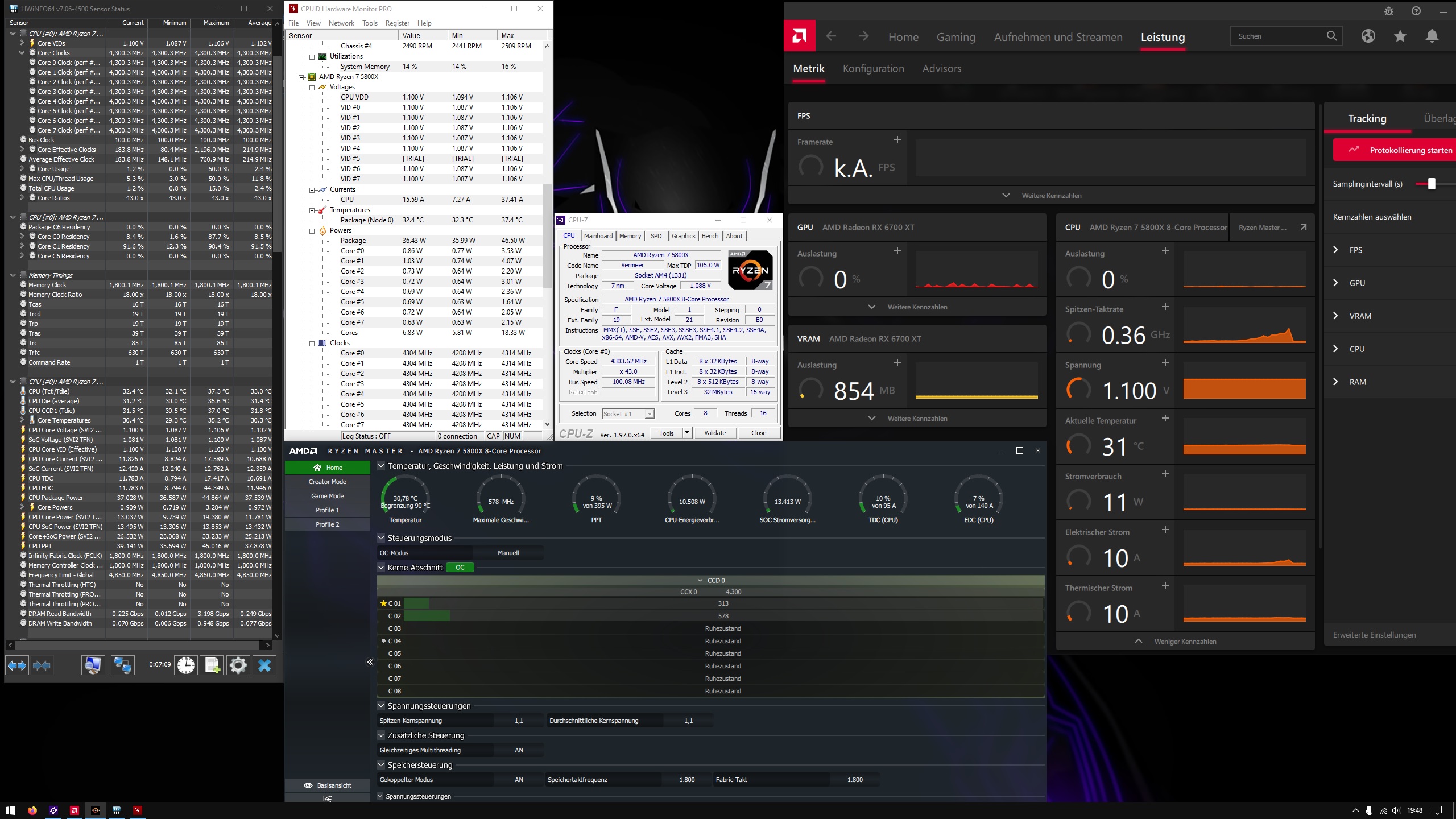Click HWiNFO expand columns arrows icon
The image size is (1456, 819).
click(16, 665)
